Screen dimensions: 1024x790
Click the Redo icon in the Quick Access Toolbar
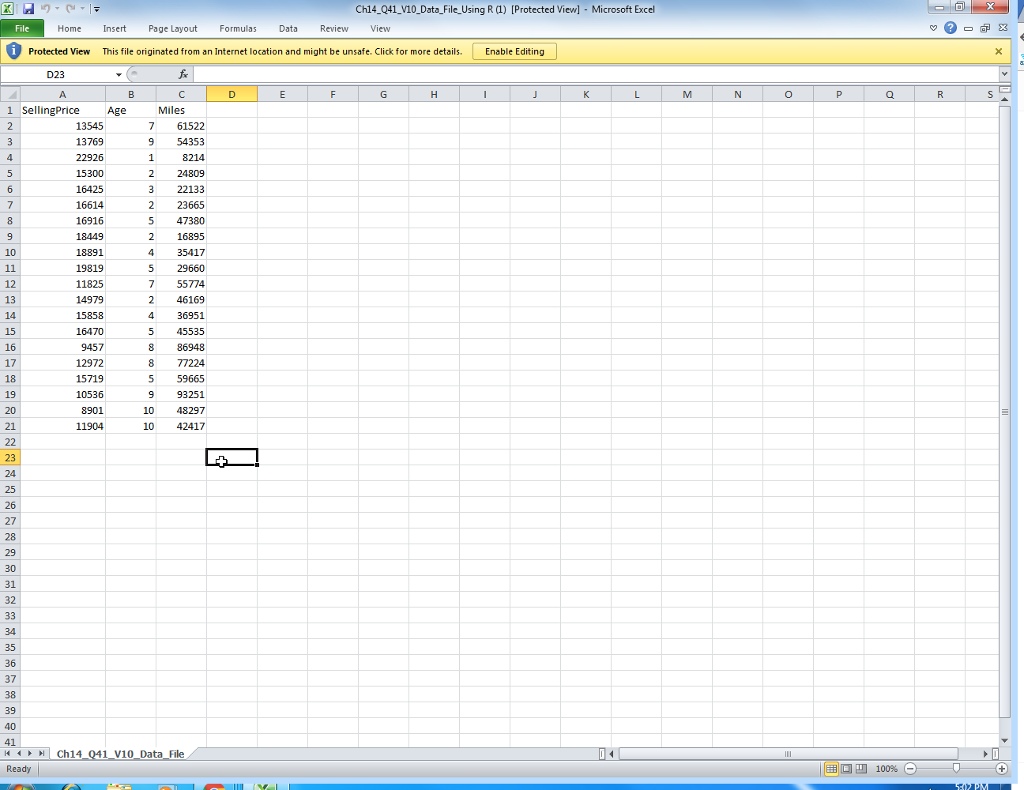71,8
